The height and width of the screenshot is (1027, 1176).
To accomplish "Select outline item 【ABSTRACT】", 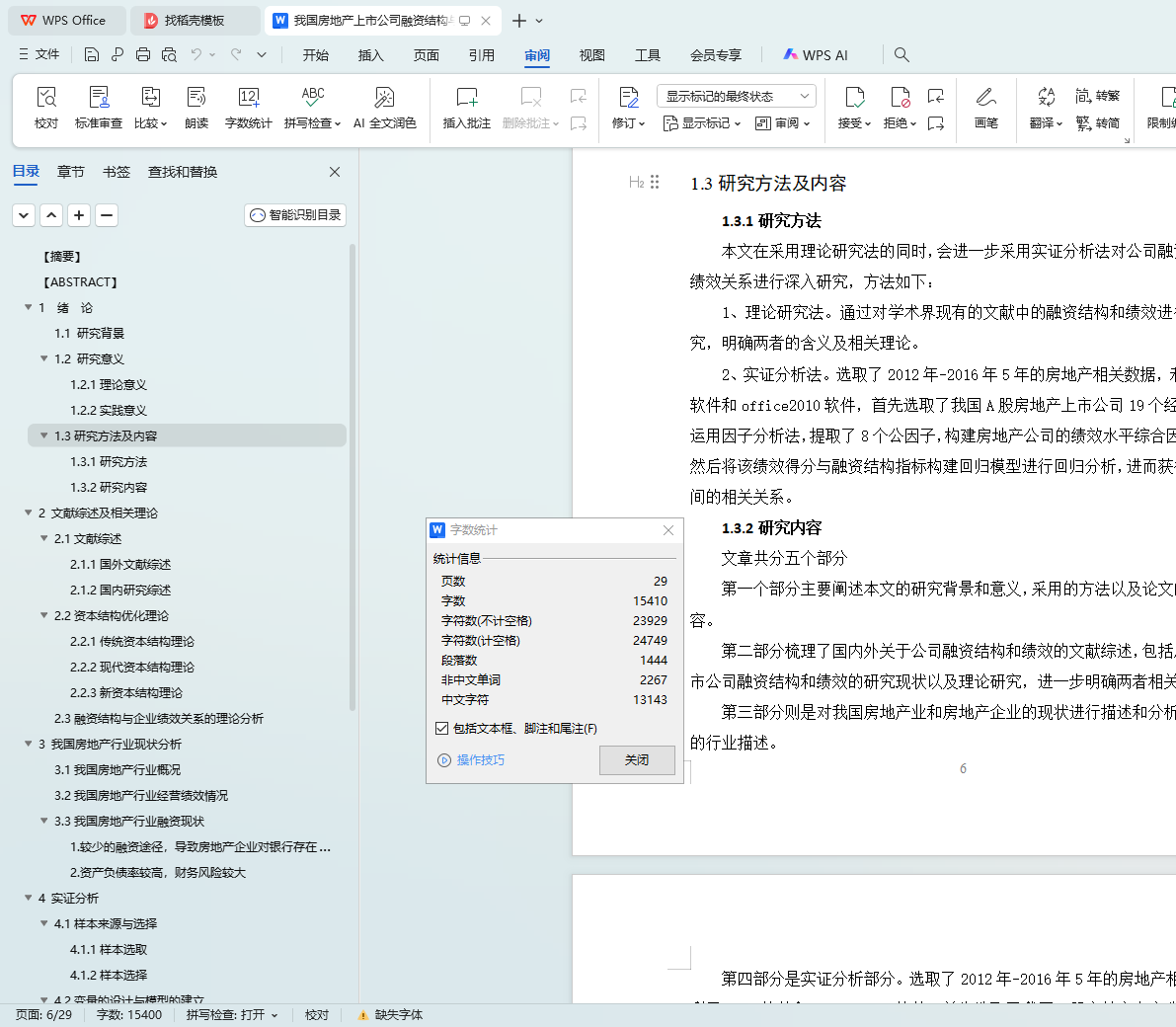I will [80, 282].
